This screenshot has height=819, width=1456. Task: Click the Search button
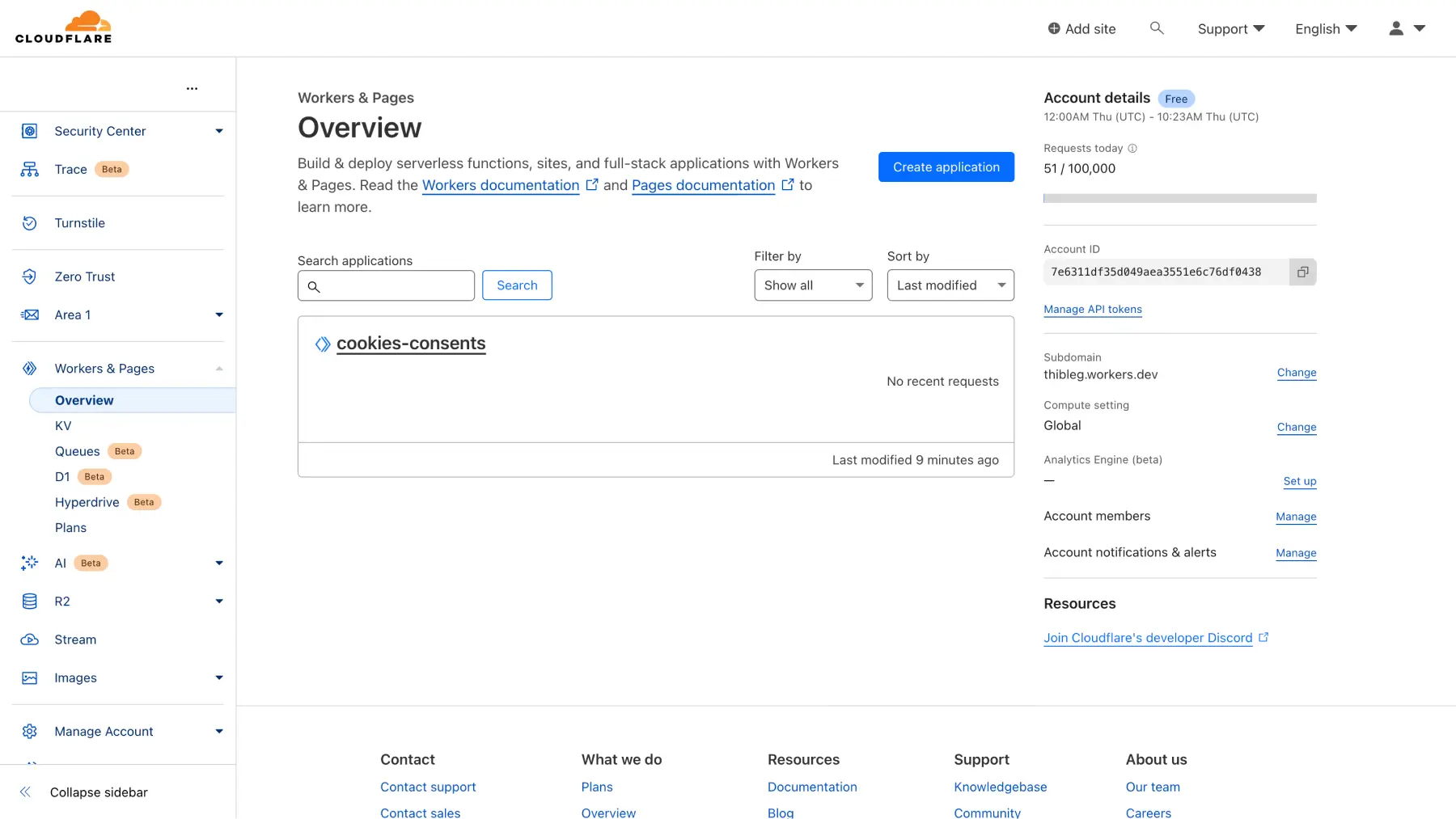[517, 285]
